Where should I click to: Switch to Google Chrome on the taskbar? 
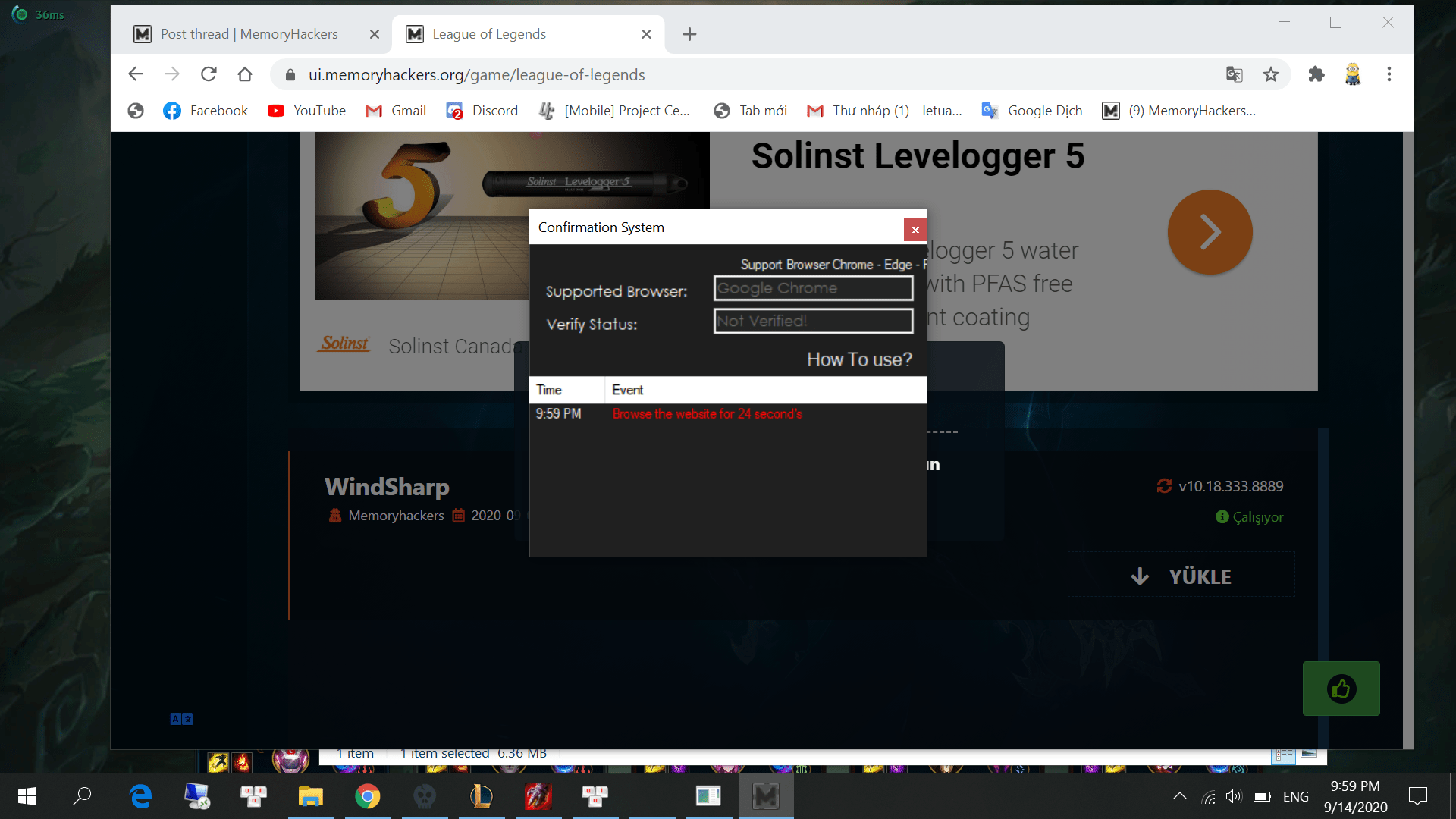coord(367,796)
